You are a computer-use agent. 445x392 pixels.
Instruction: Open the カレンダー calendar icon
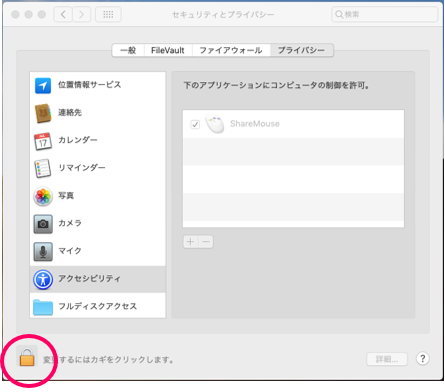[43, 141]
